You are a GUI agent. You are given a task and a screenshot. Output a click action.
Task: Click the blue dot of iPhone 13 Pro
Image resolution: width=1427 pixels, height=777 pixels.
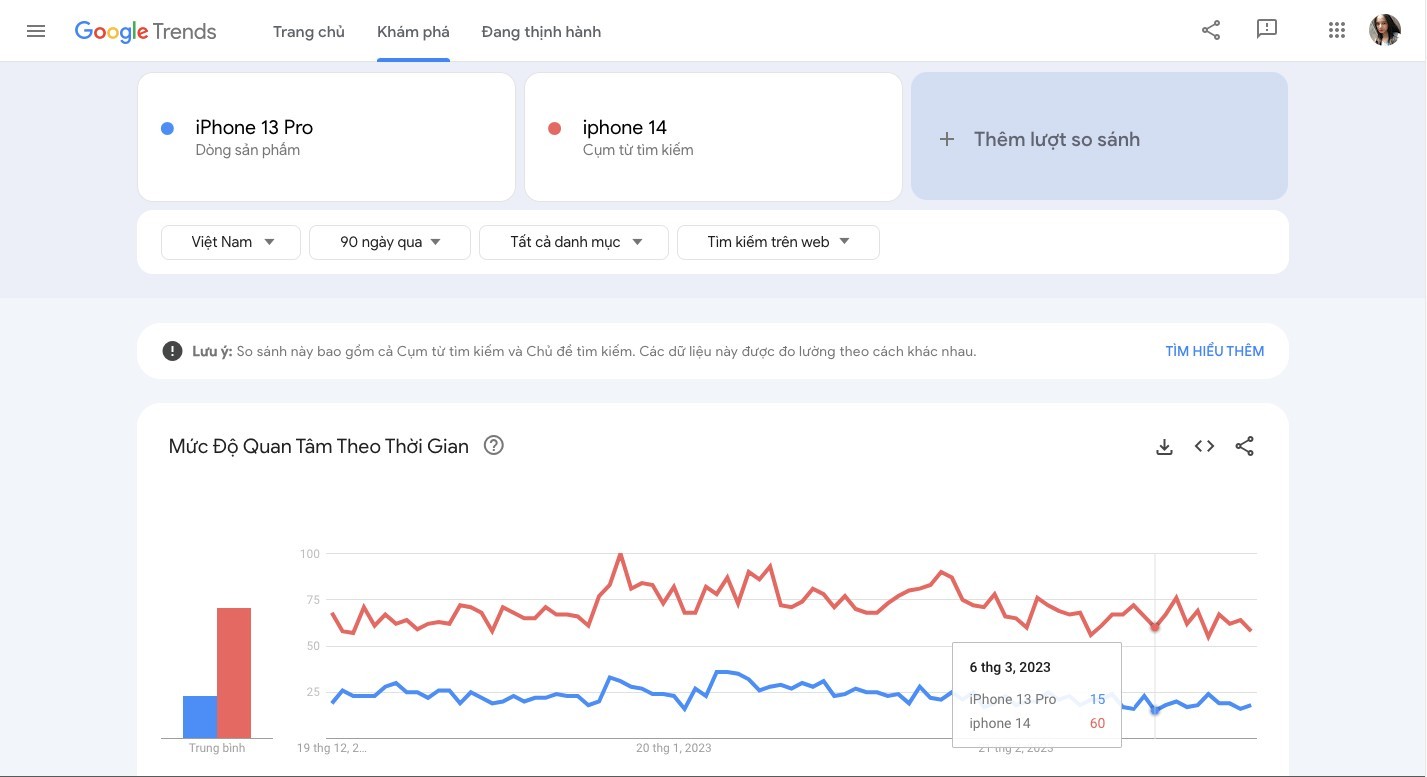pos(167,128)
